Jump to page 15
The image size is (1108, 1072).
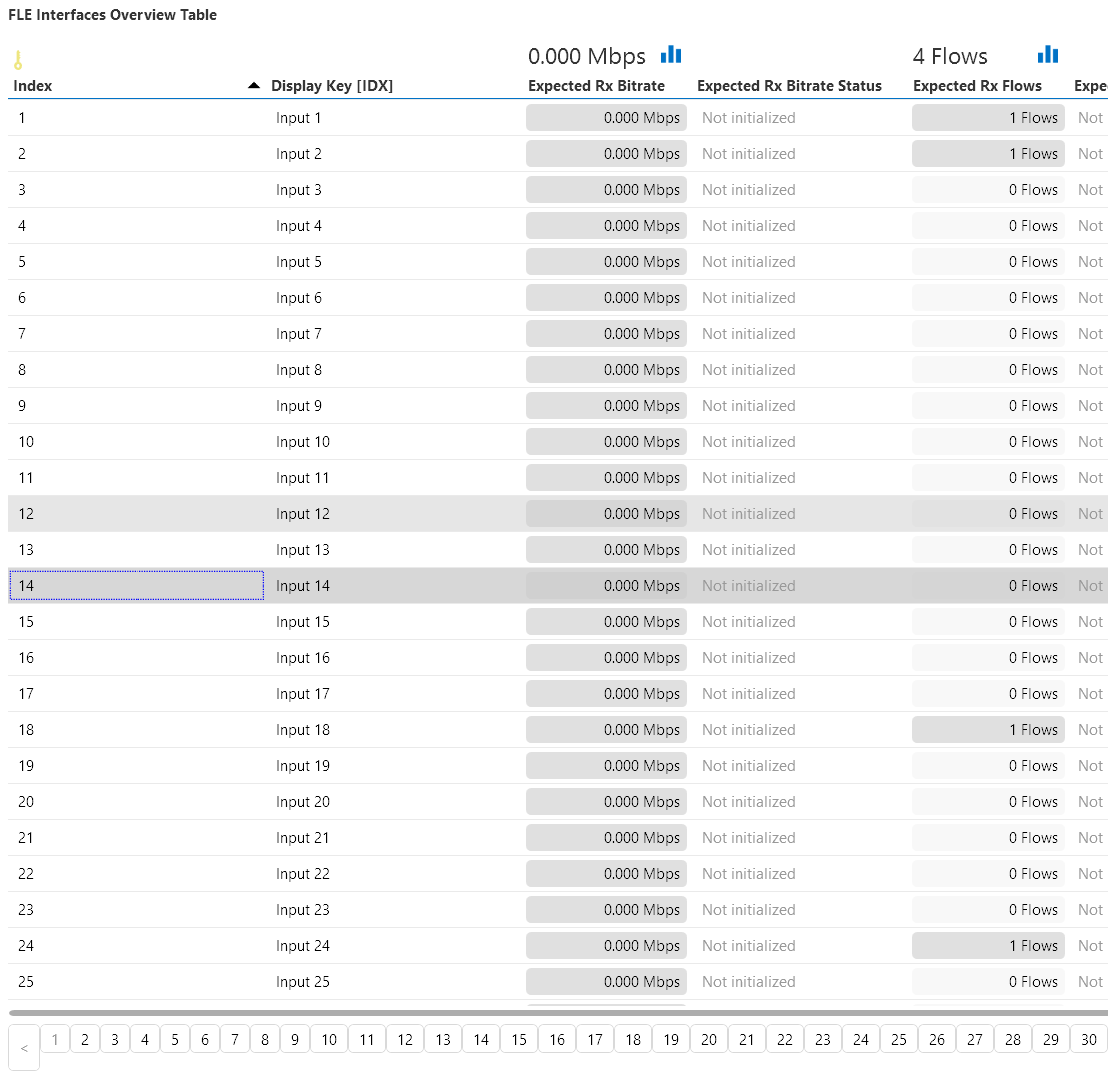coord(519,1040)
